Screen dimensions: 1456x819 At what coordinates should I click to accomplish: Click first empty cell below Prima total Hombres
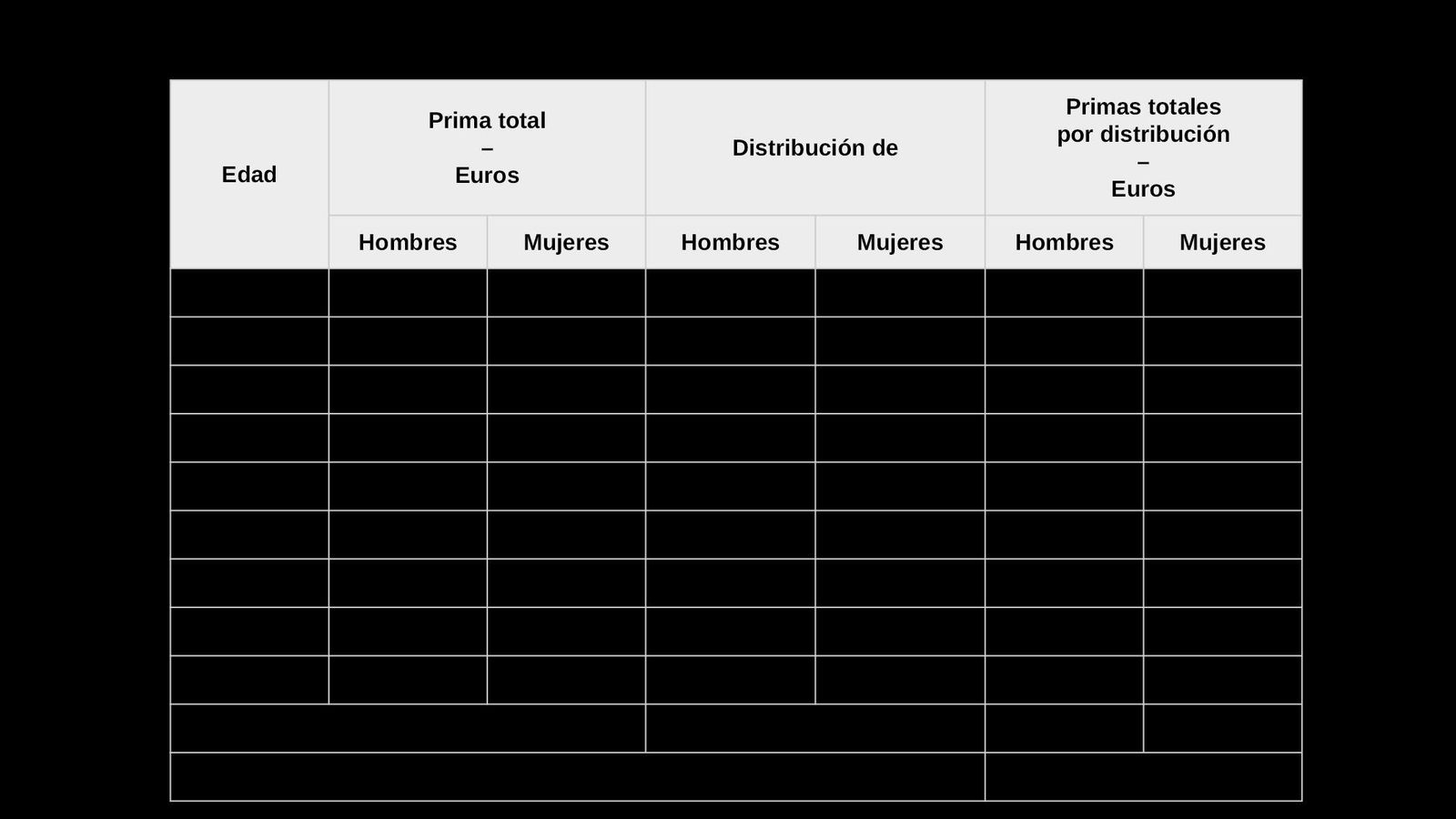[x=408, y=293]
